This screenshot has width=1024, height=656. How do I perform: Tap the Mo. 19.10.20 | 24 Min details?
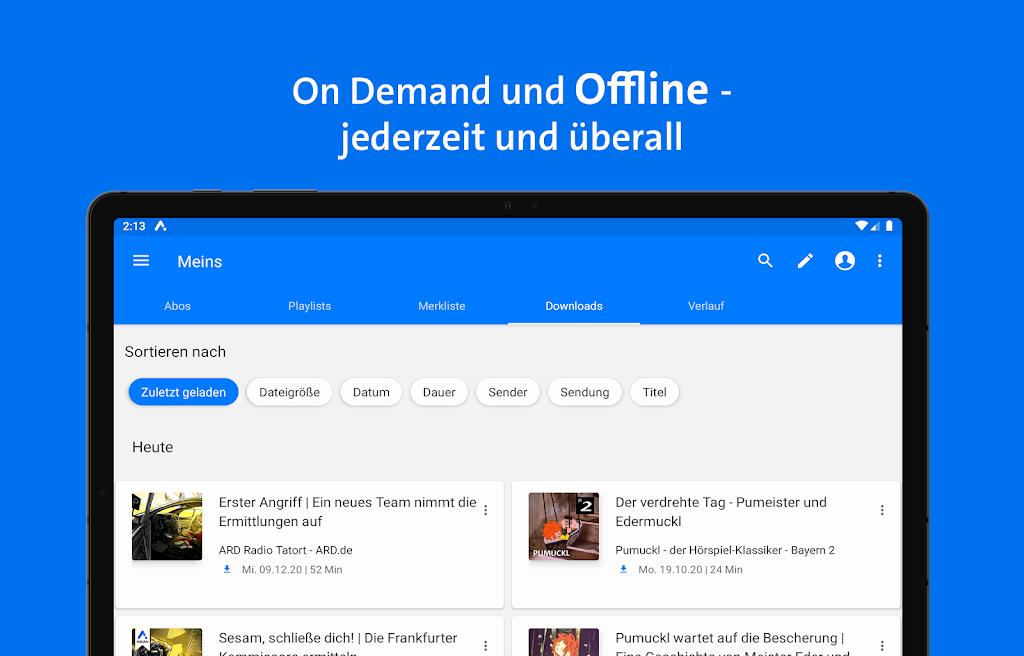click(x=690, y=570)
